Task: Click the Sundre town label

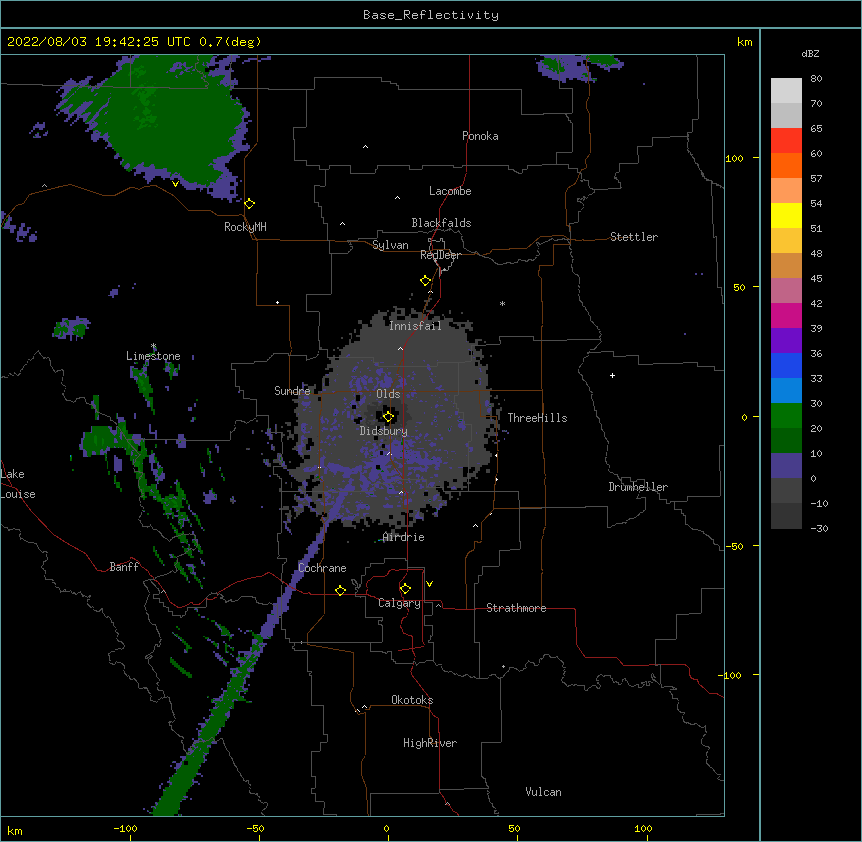Action: click(x=292, y=391)
